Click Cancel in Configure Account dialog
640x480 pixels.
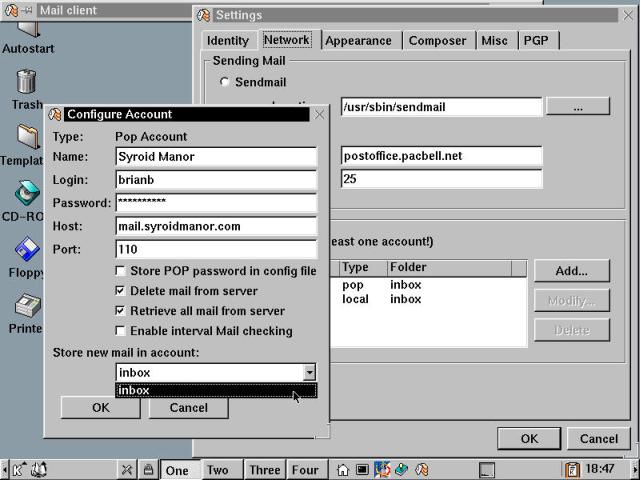click(x=188, y=407)
